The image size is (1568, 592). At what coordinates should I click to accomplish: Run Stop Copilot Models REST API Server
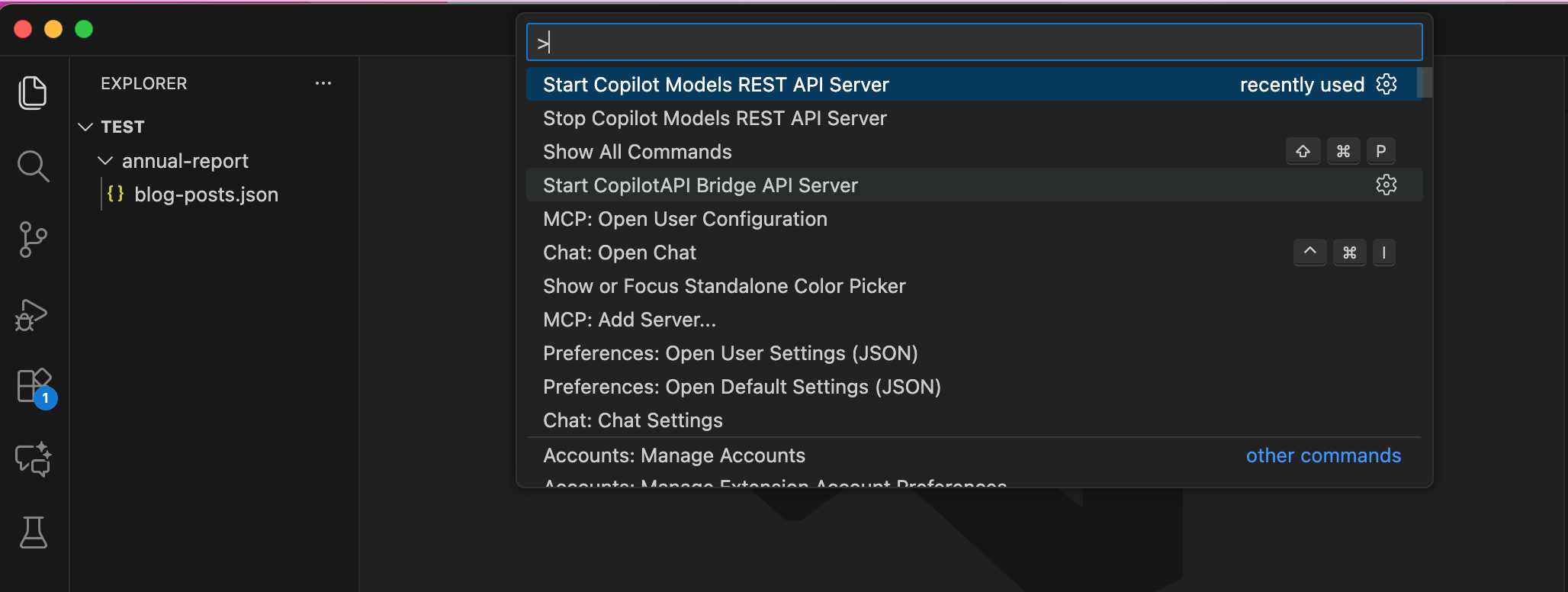tap(715, 118)
